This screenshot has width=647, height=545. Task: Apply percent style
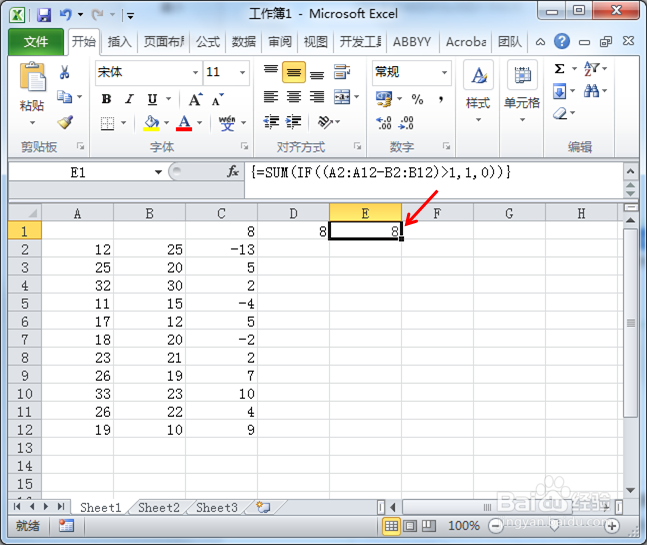click(x=417, y=99)
